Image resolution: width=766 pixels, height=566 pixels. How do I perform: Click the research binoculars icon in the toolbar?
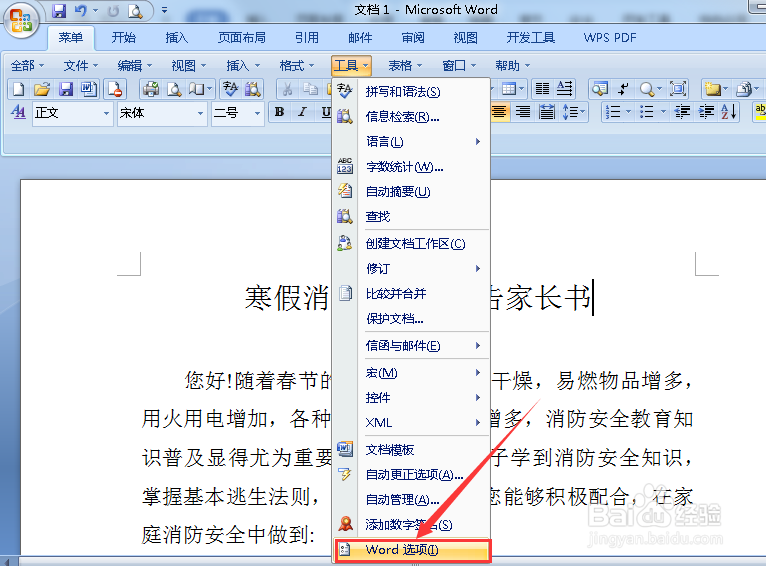[254, 89]
